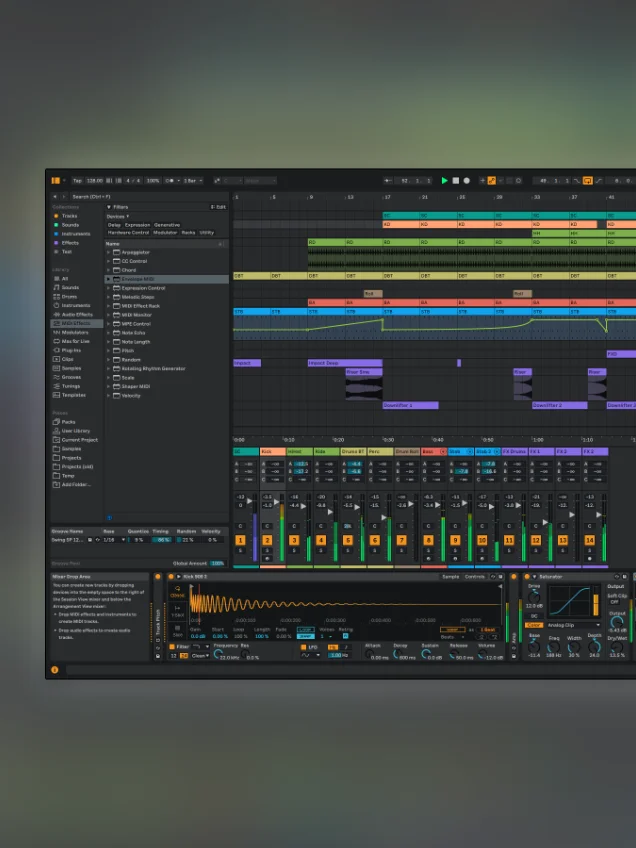The height and width of the screenshot is (848, 636).
Task: Open the 1 Bar quantization menu
Action: pos(193,181)
